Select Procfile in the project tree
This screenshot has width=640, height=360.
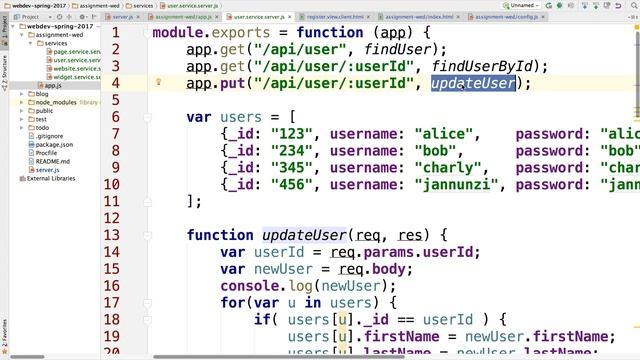(43, 153)
